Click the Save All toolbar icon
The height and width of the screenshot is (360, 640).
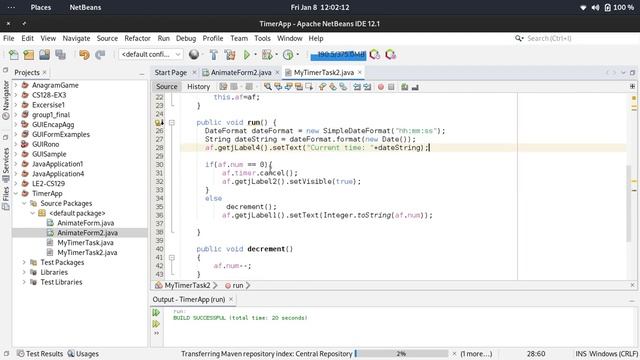pos(60,55)
